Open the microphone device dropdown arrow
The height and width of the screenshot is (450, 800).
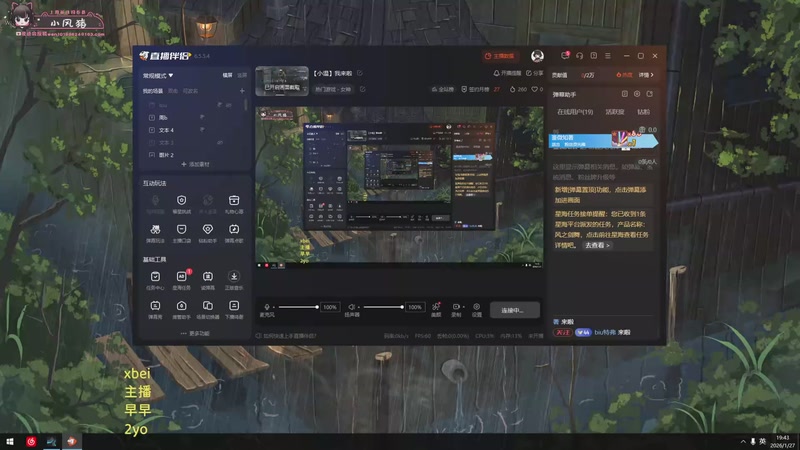click(x=273, y=307)
